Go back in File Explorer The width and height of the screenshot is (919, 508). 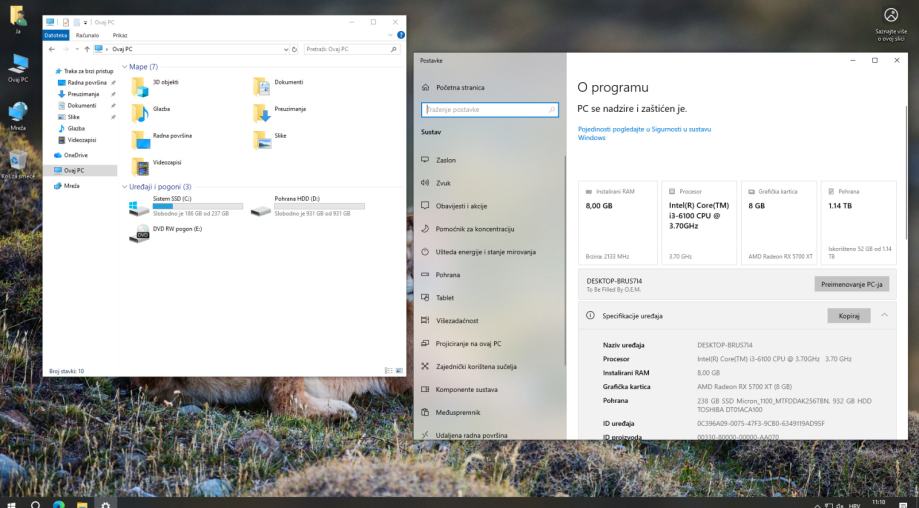[x=52, y=49]
